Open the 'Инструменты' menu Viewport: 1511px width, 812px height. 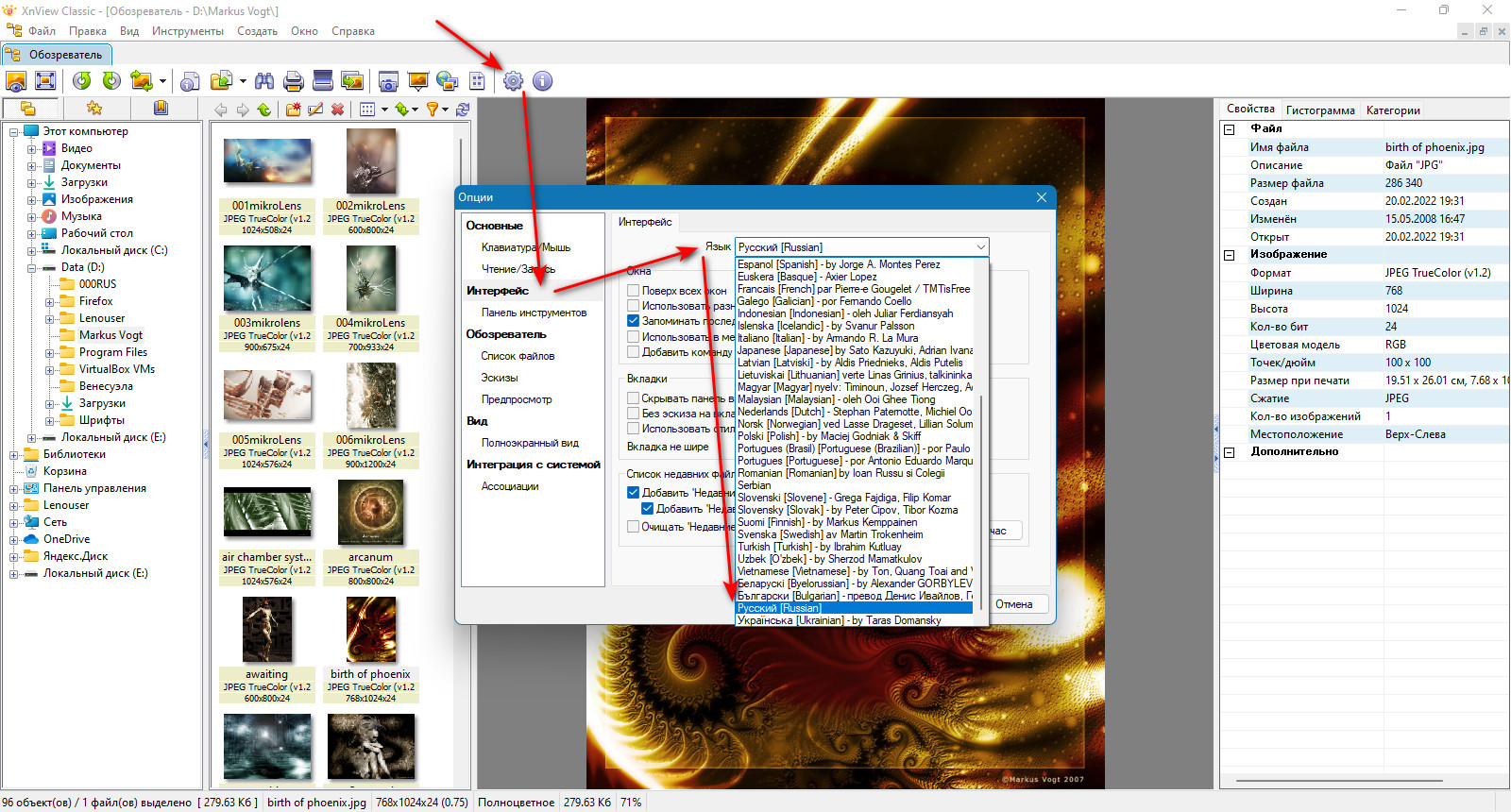[187, 31]
